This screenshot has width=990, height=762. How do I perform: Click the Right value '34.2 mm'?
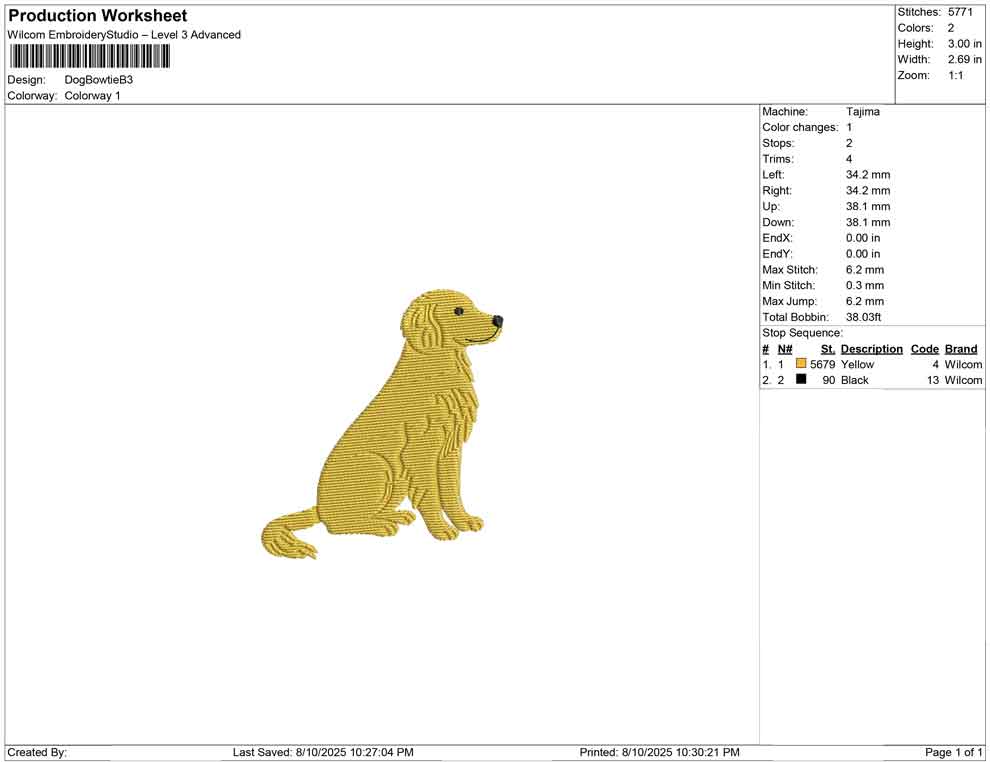point(868,191)
